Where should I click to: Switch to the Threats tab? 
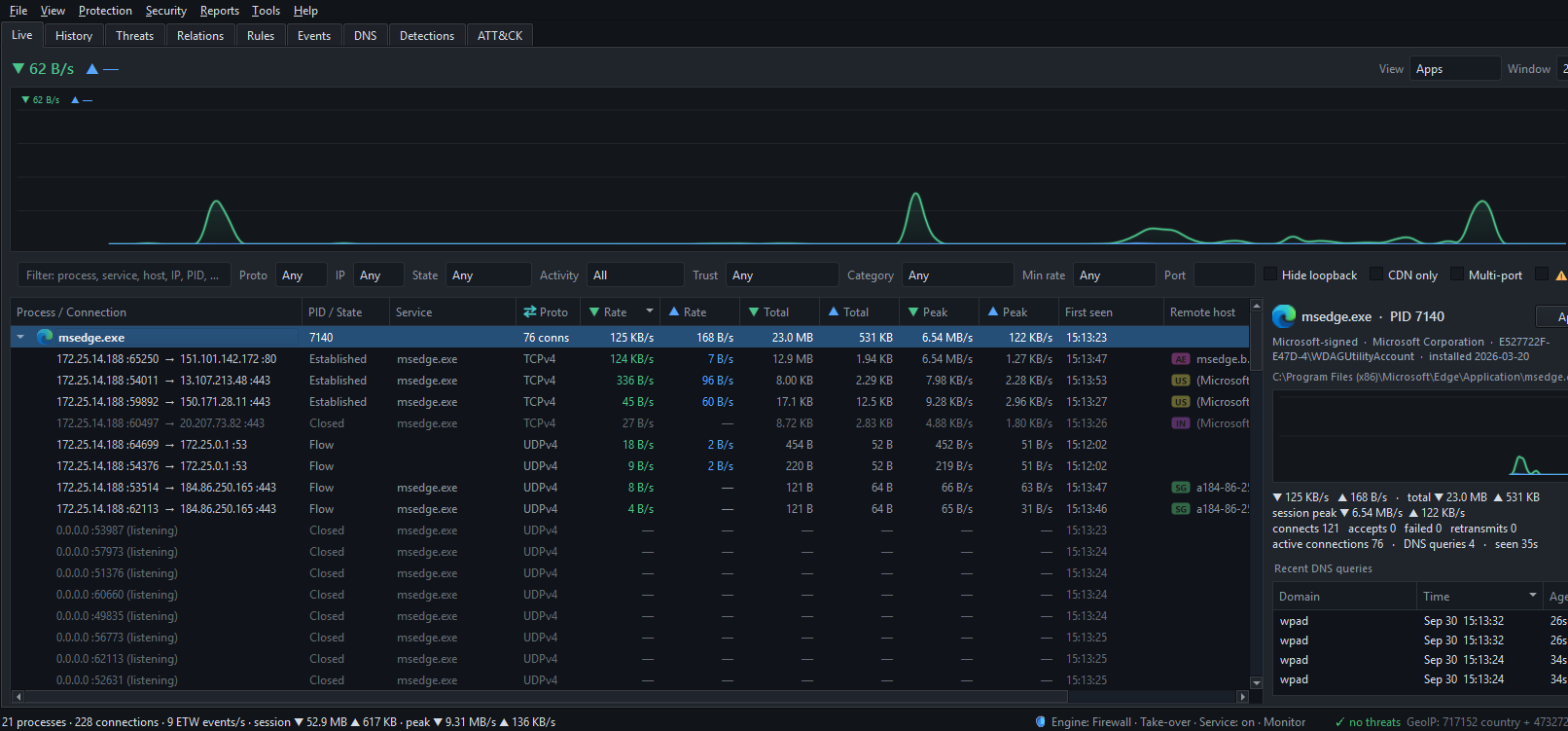pos(134,36)
